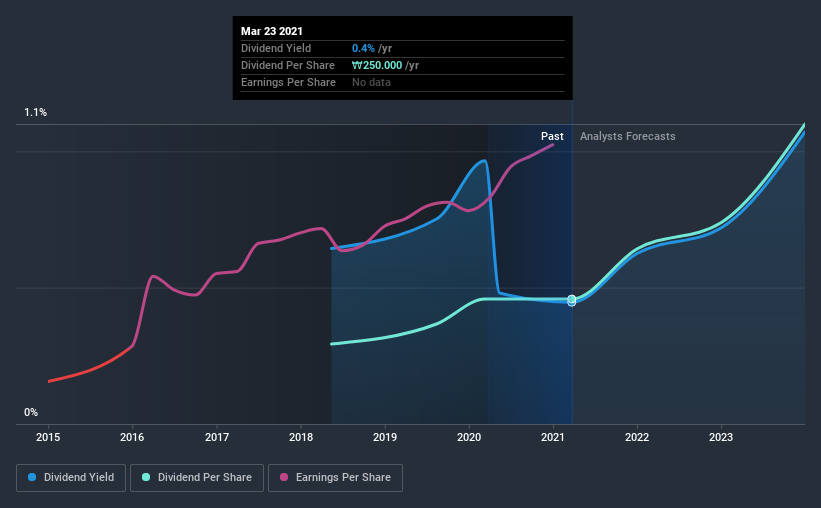Click the blue Dividend Yield legend dot
Screen dimensions: 821x508
pos(32,477)
